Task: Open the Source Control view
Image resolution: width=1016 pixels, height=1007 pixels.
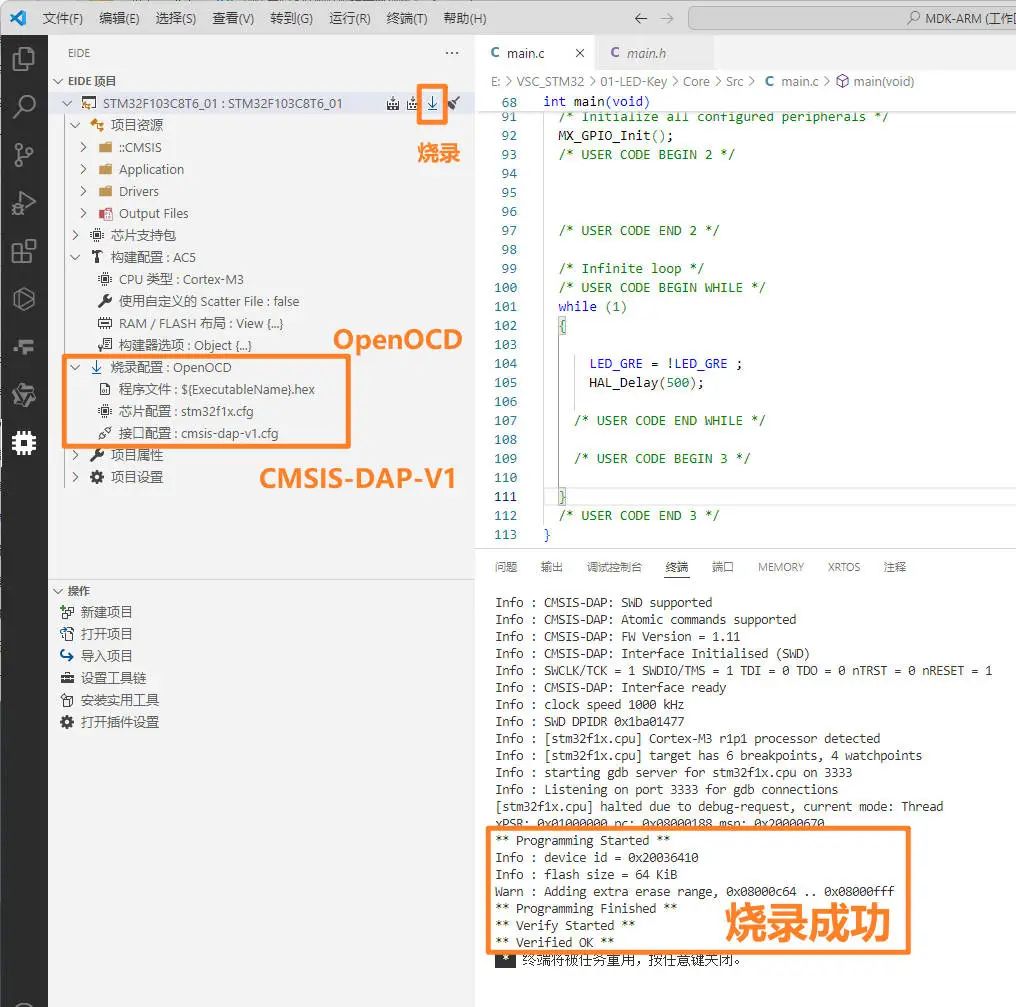Action: click(24, 155)
